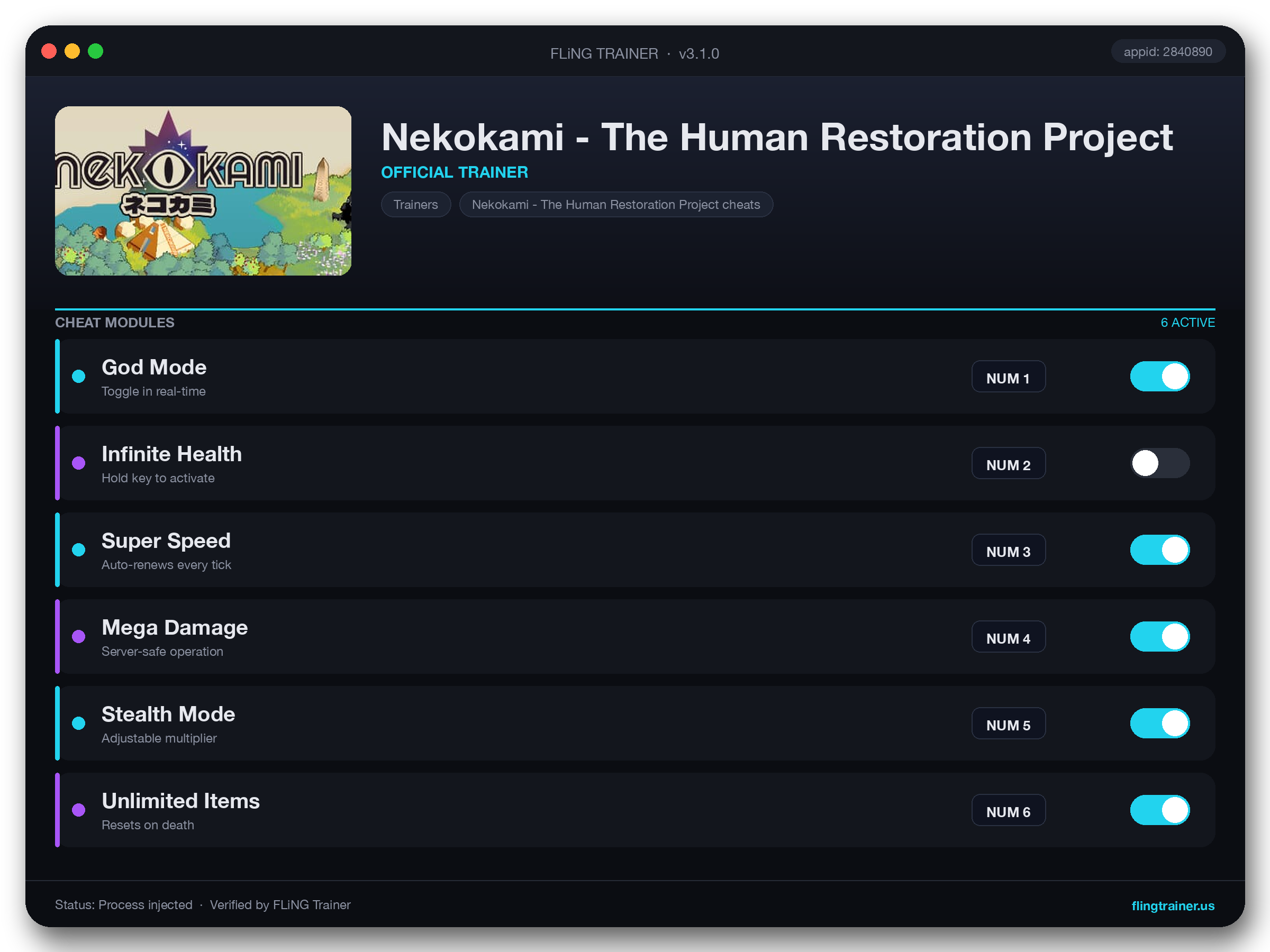1270x952 pixels.
Task: Select the Super Speed title
Action: [x=166, y=541]
